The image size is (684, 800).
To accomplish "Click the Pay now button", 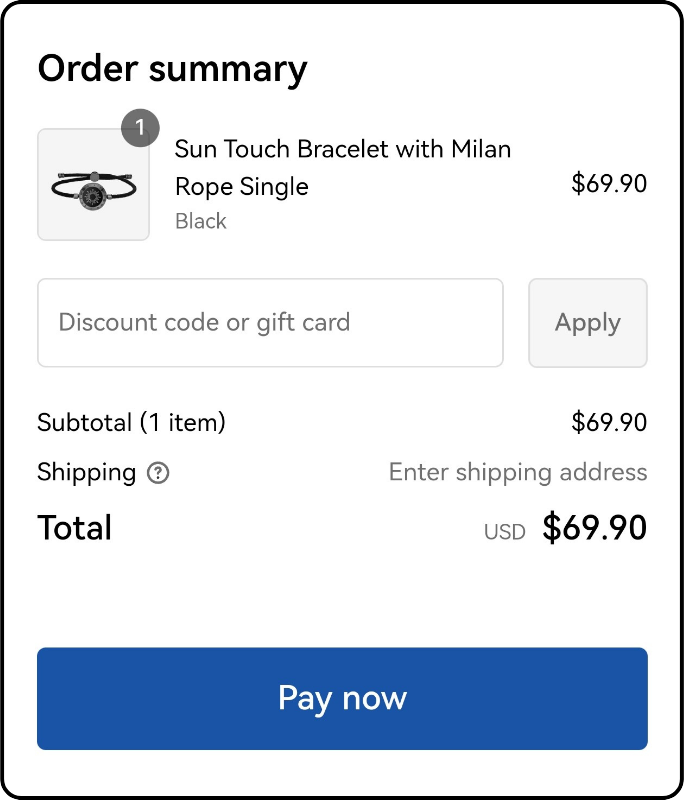I will 342,698.
